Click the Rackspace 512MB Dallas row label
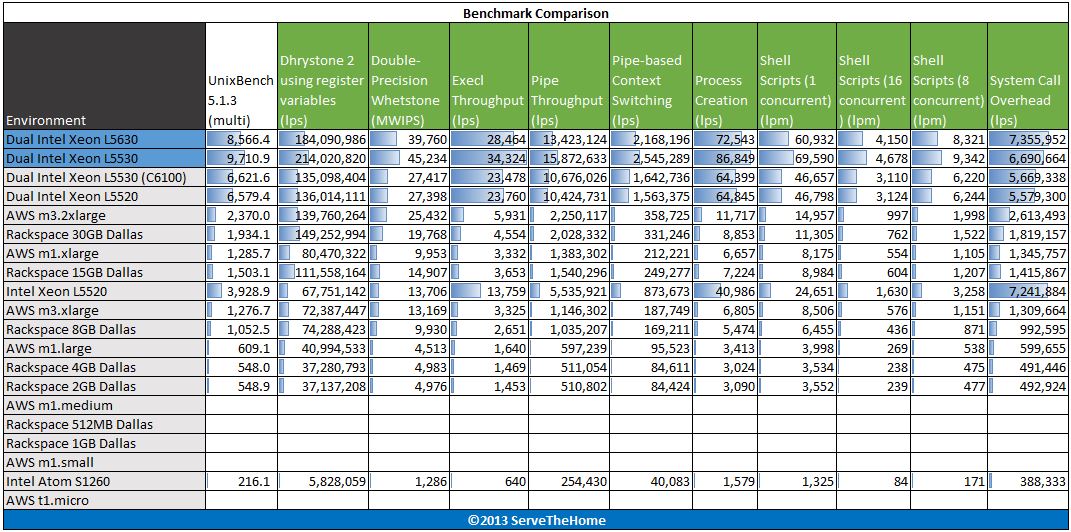This screenshot has width=1071, height=532. 104,424
